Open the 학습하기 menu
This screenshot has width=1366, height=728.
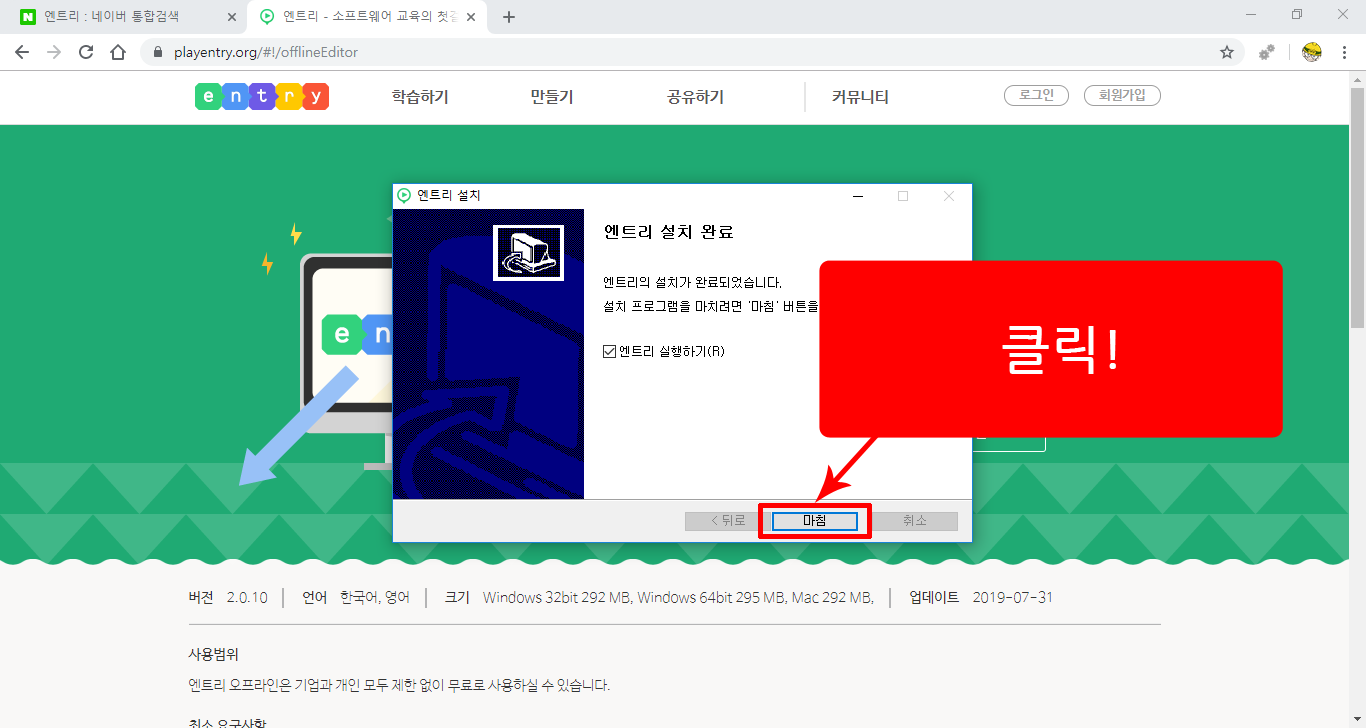420,97
